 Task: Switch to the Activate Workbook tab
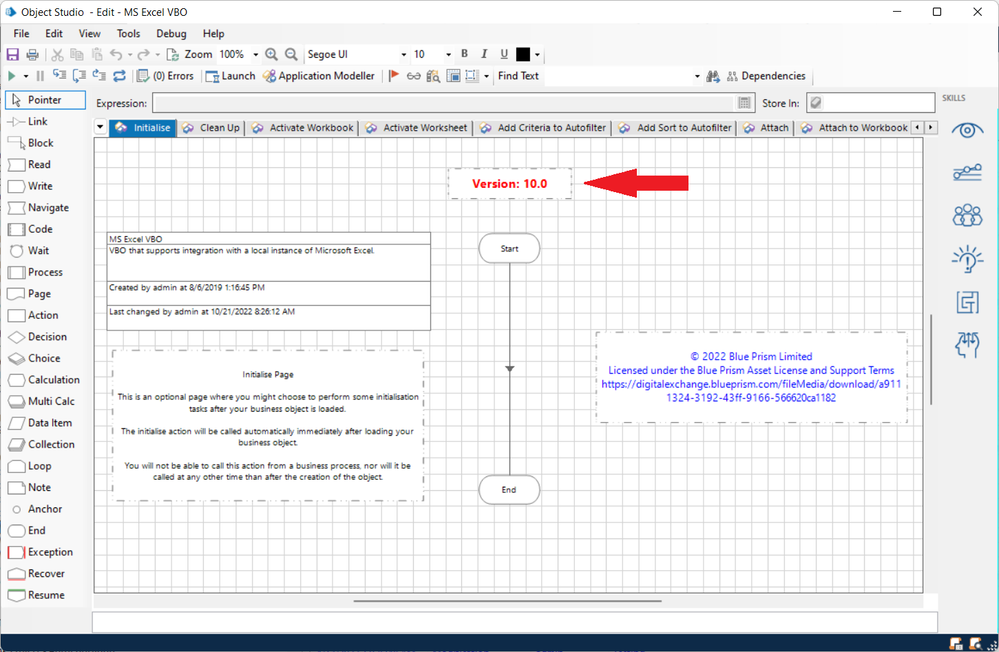click(x=303, y=128)
